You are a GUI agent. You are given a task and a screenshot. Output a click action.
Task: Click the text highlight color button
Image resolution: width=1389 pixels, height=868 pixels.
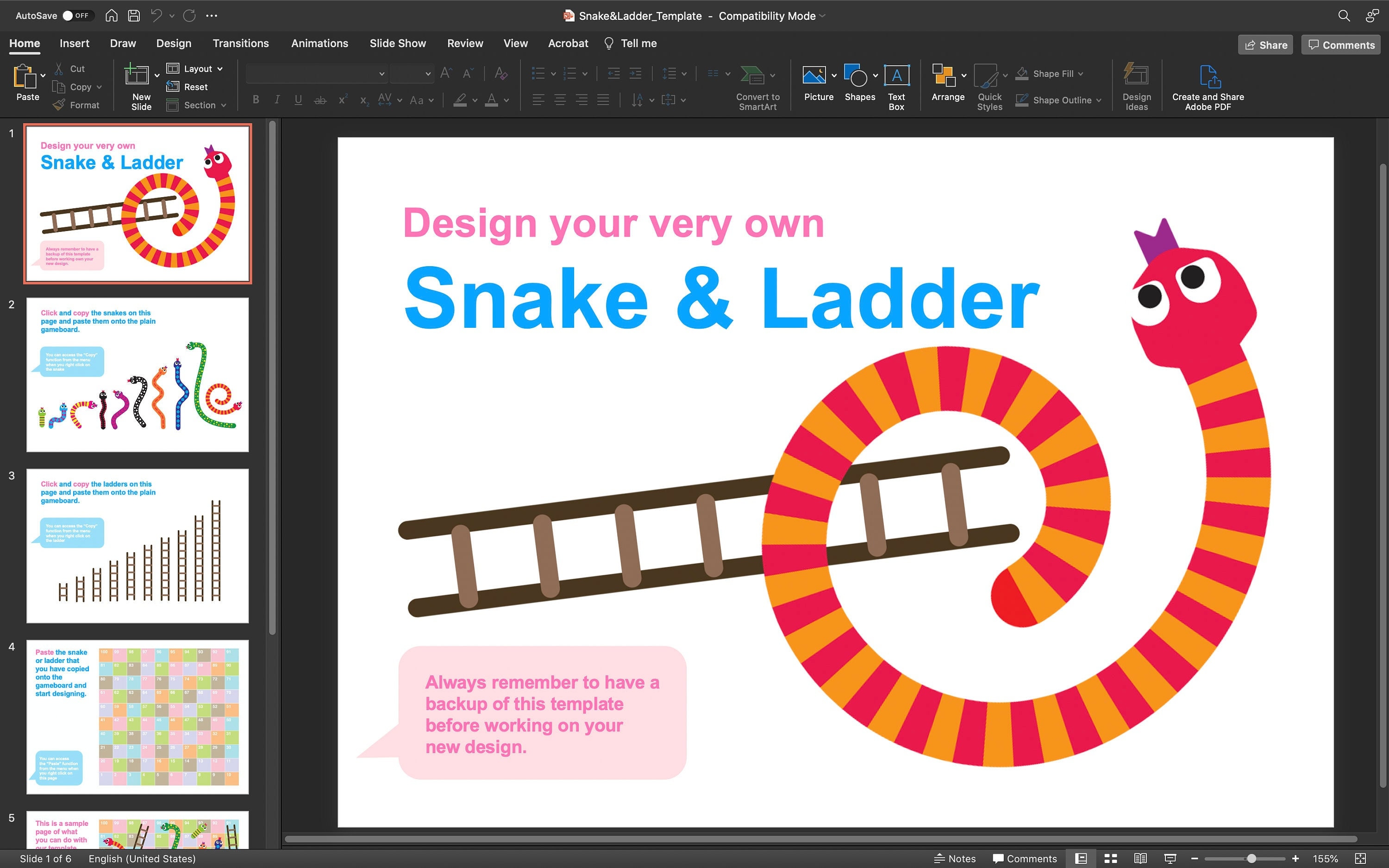pos(460,100)
